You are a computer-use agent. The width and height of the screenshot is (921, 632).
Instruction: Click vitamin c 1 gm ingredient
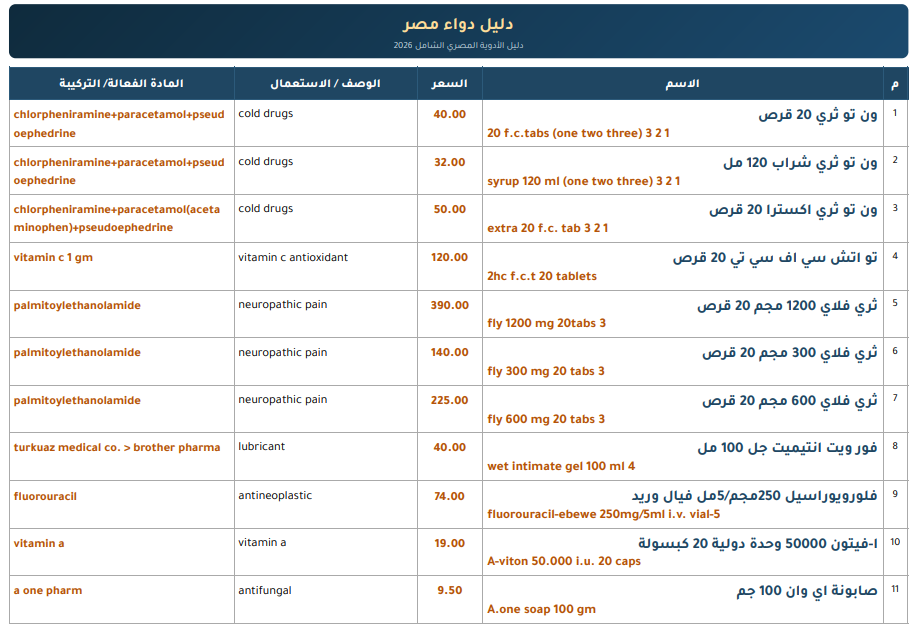tap(53, 257)
